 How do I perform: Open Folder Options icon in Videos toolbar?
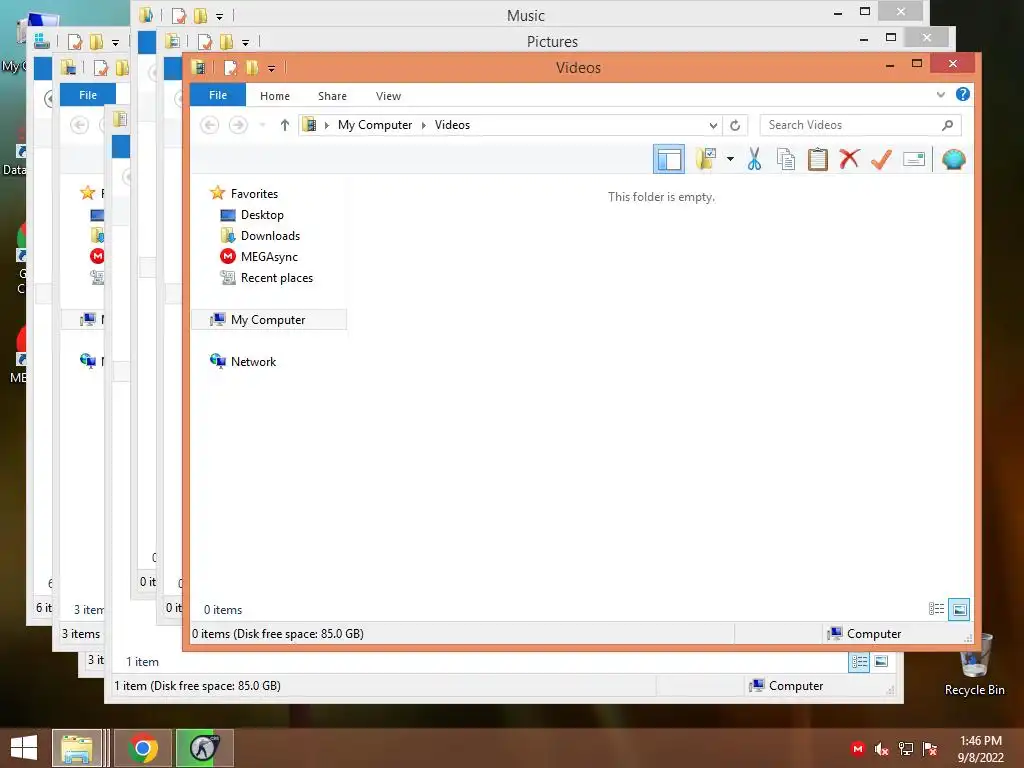click(706, 159)
